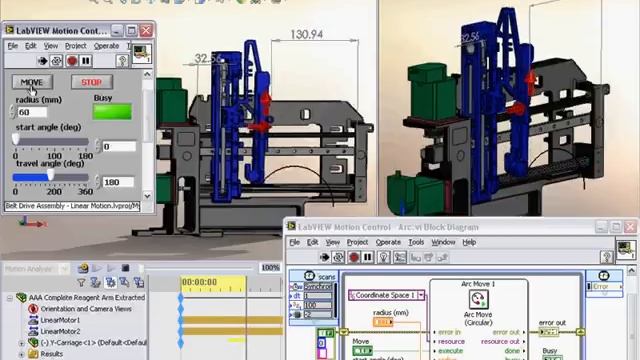Screen dimensions: 640x360
Task: Open Context Help in the Block Diagram window
Action: click(x=606, y=257)
